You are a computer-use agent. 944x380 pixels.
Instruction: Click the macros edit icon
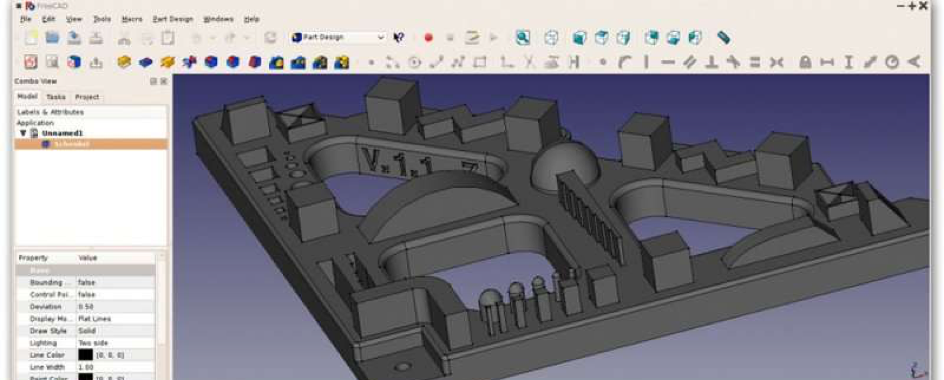click(x=473, y=37)
